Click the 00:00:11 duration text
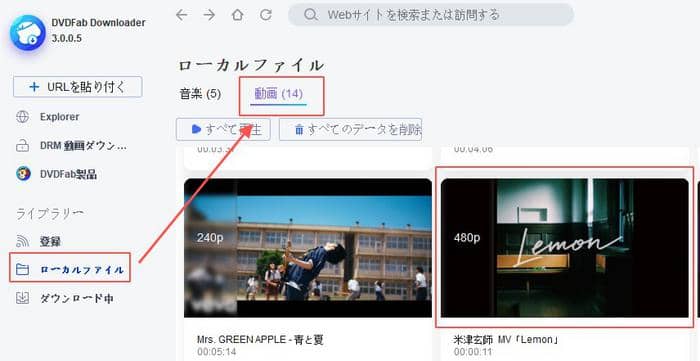 click(473, 352)
